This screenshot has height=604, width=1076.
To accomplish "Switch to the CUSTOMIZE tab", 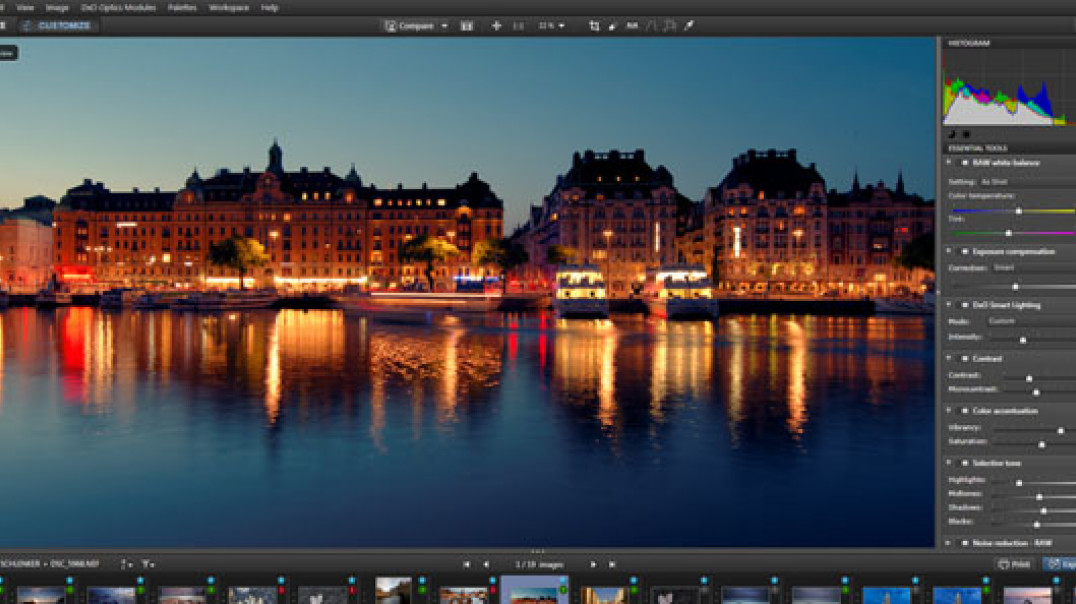I will click(x=58, y=25).
